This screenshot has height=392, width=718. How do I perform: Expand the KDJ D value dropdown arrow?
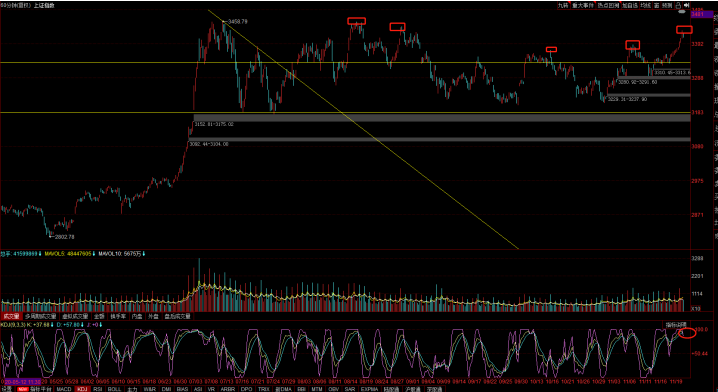coord(82,325)
